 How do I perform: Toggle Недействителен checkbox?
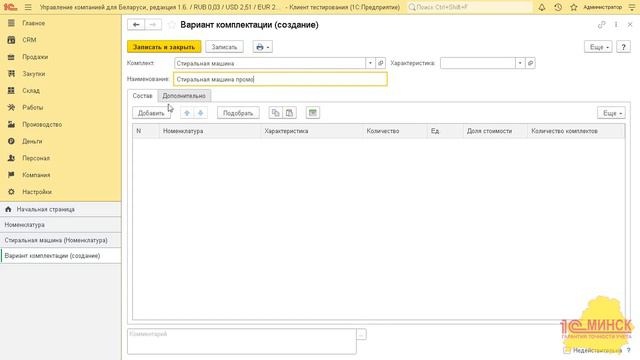[x=567, y=350]
